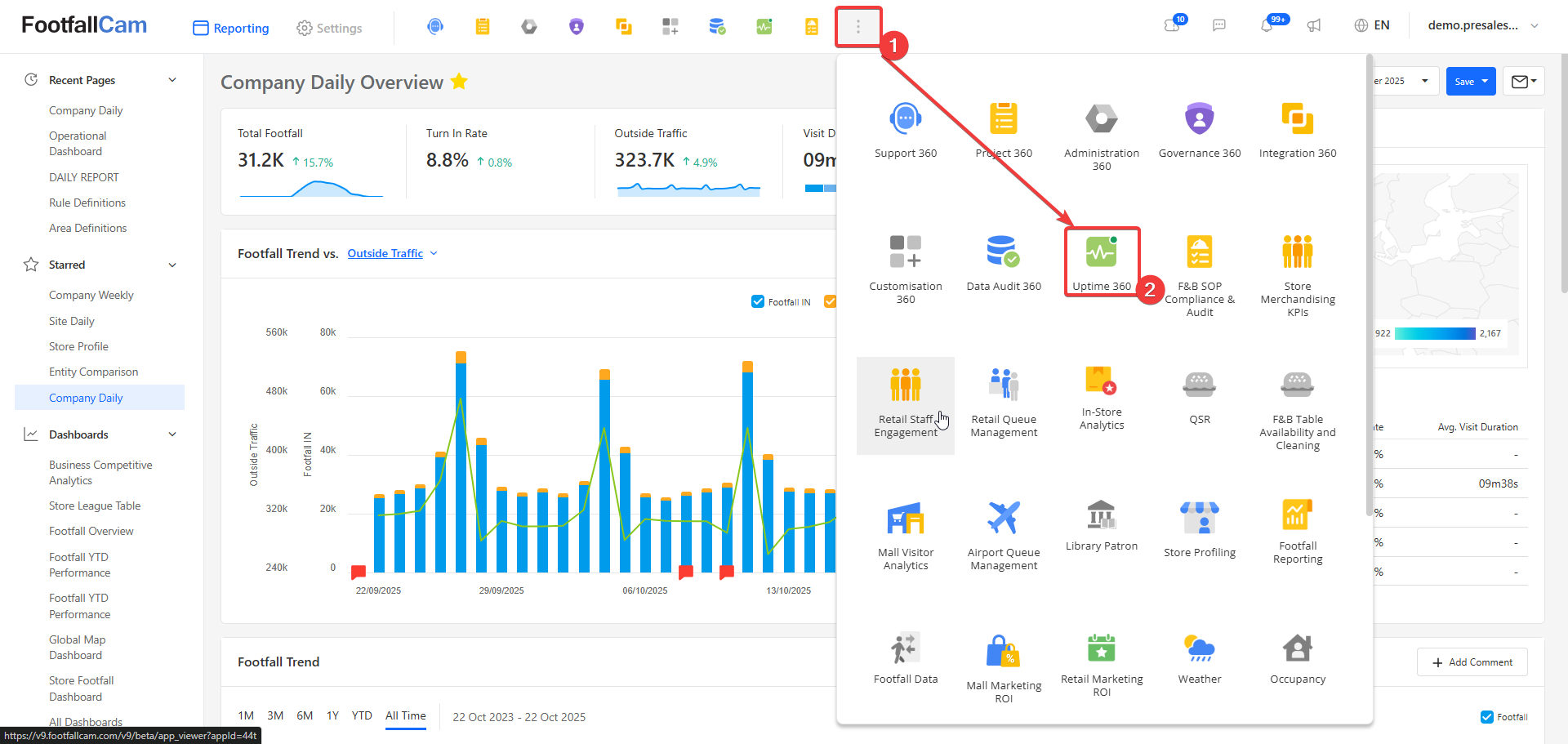Open Data Audit 360 app in the panel
The height and width of the screenshot is (744, 1568).
pyautogui.click(x=1004, y=264)
